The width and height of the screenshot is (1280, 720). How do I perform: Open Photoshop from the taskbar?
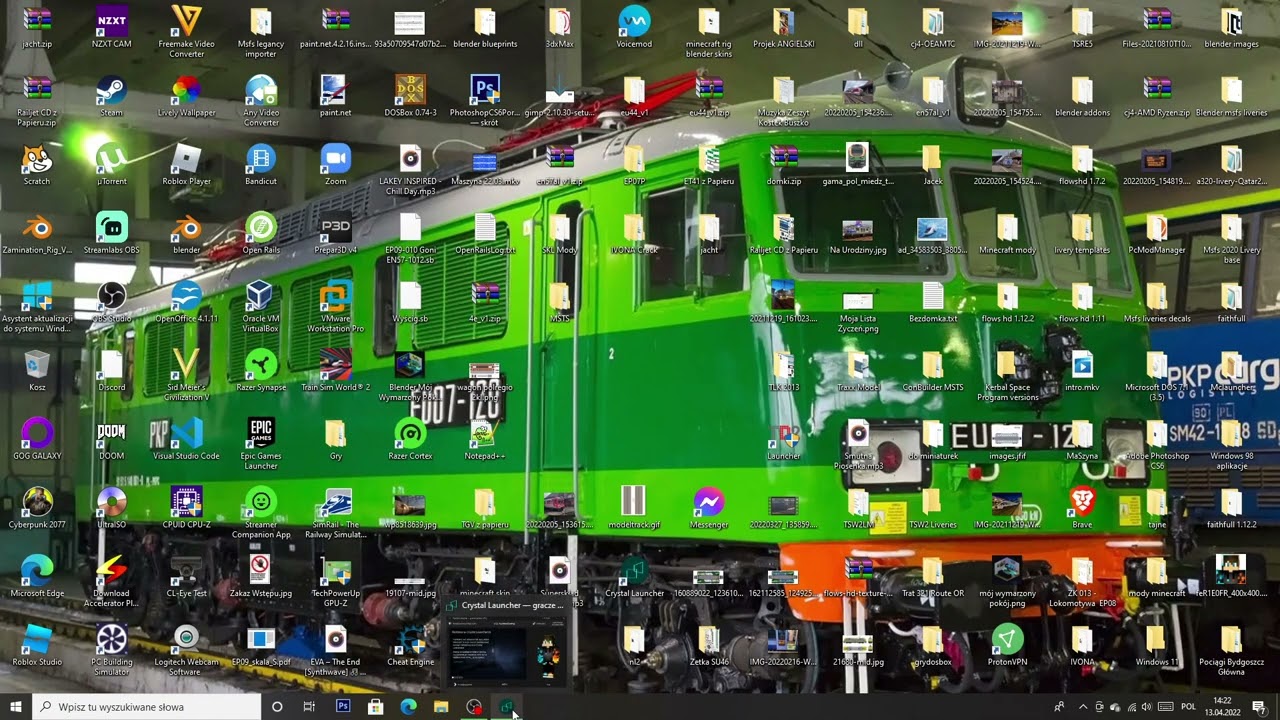[x=343, y=707]
